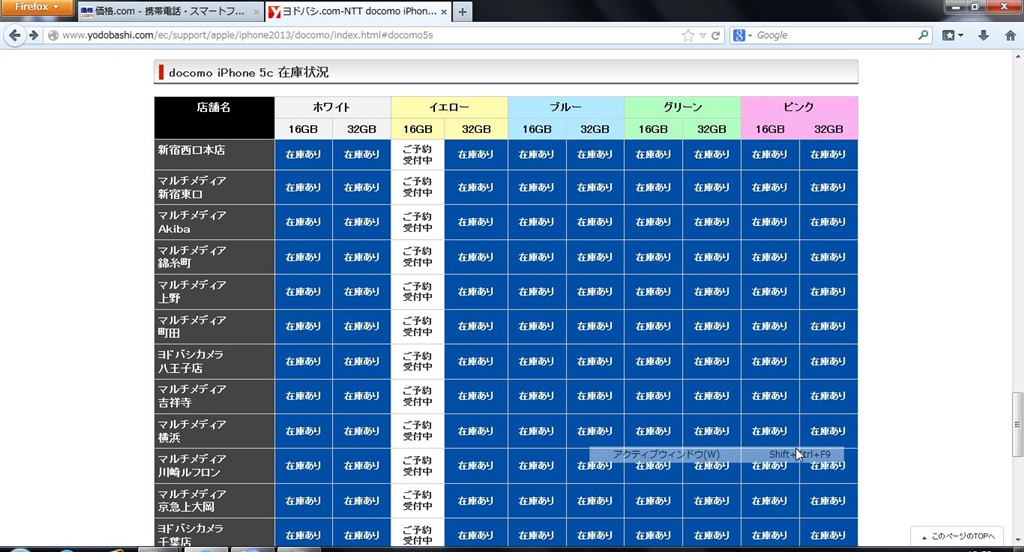Click the マルチメディア横浜 store row
This screenshot has height=552, width=1024.
click(x=214, y=431)
